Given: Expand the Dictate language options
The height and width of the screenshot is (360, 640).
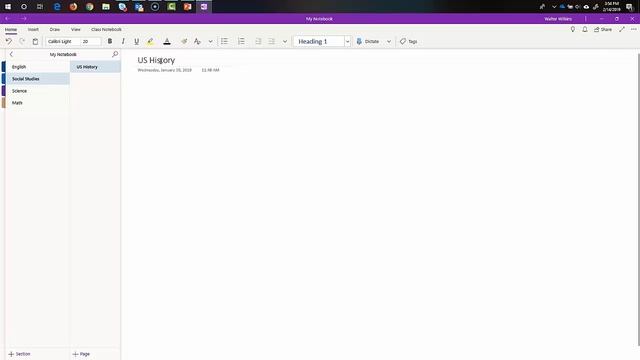Looking at the screenshot, I should 389,41.
